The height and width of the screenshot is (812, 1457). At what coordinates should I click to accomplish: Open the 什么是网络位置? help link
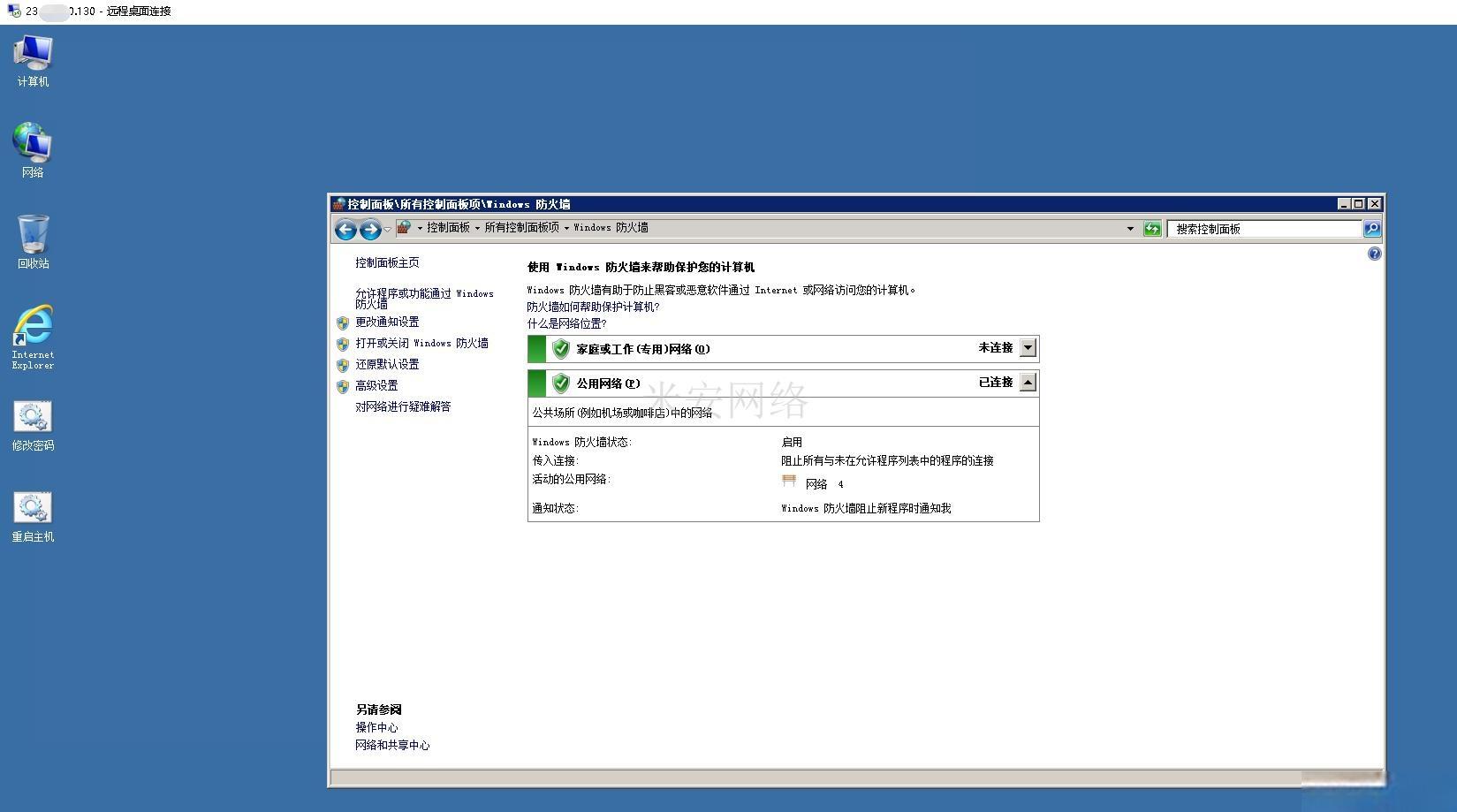566,324
